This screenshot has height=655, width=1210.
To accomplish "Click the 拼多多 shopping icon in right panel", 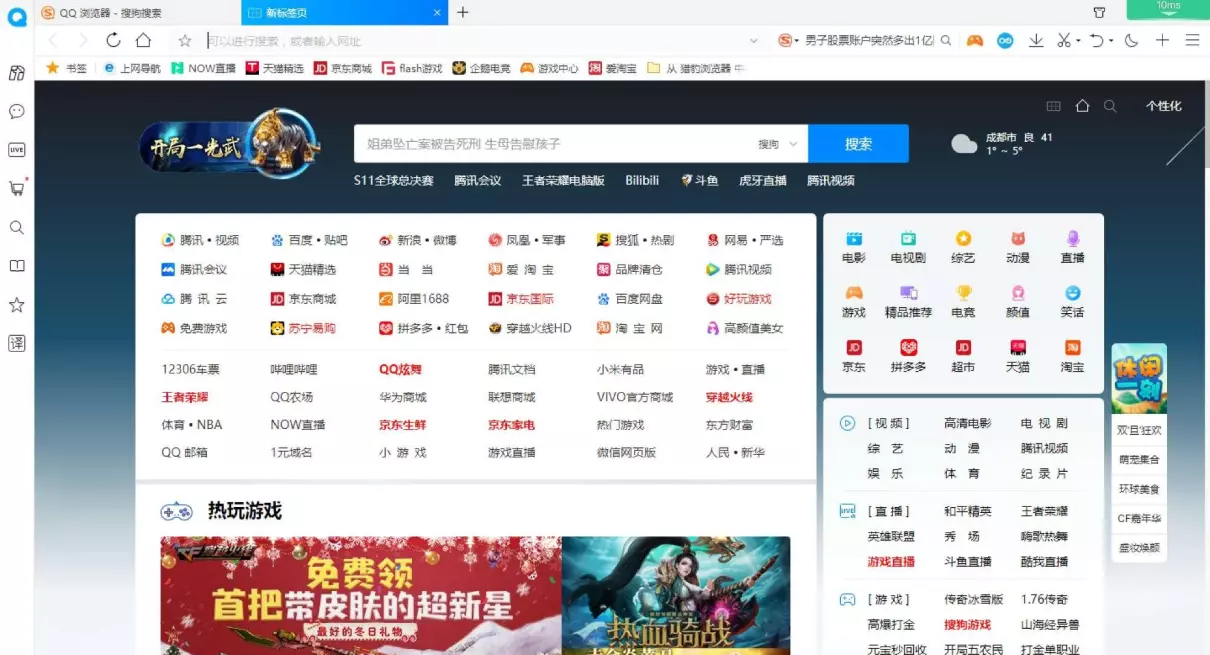I will [x=909, y=356].
